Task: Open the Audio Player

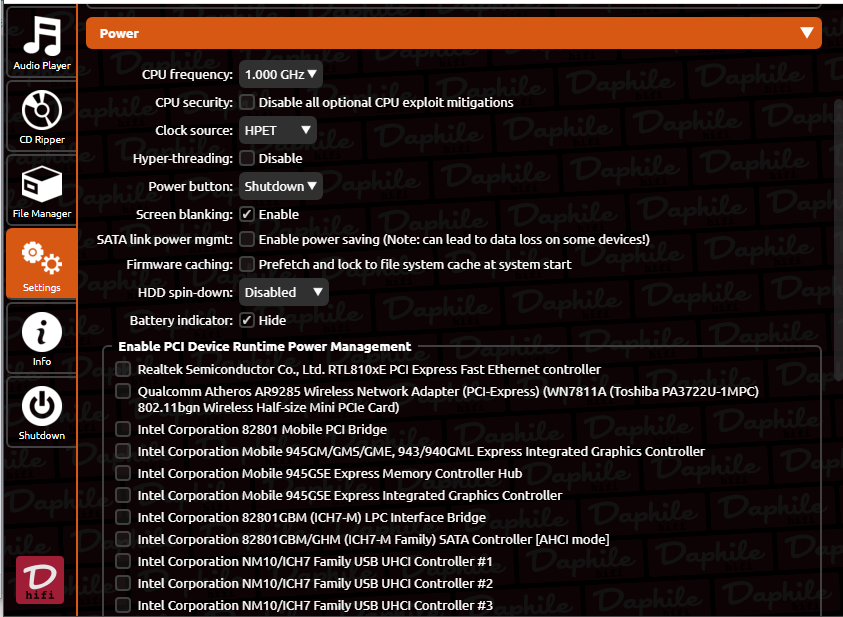Action: click(x=41, y=40)
